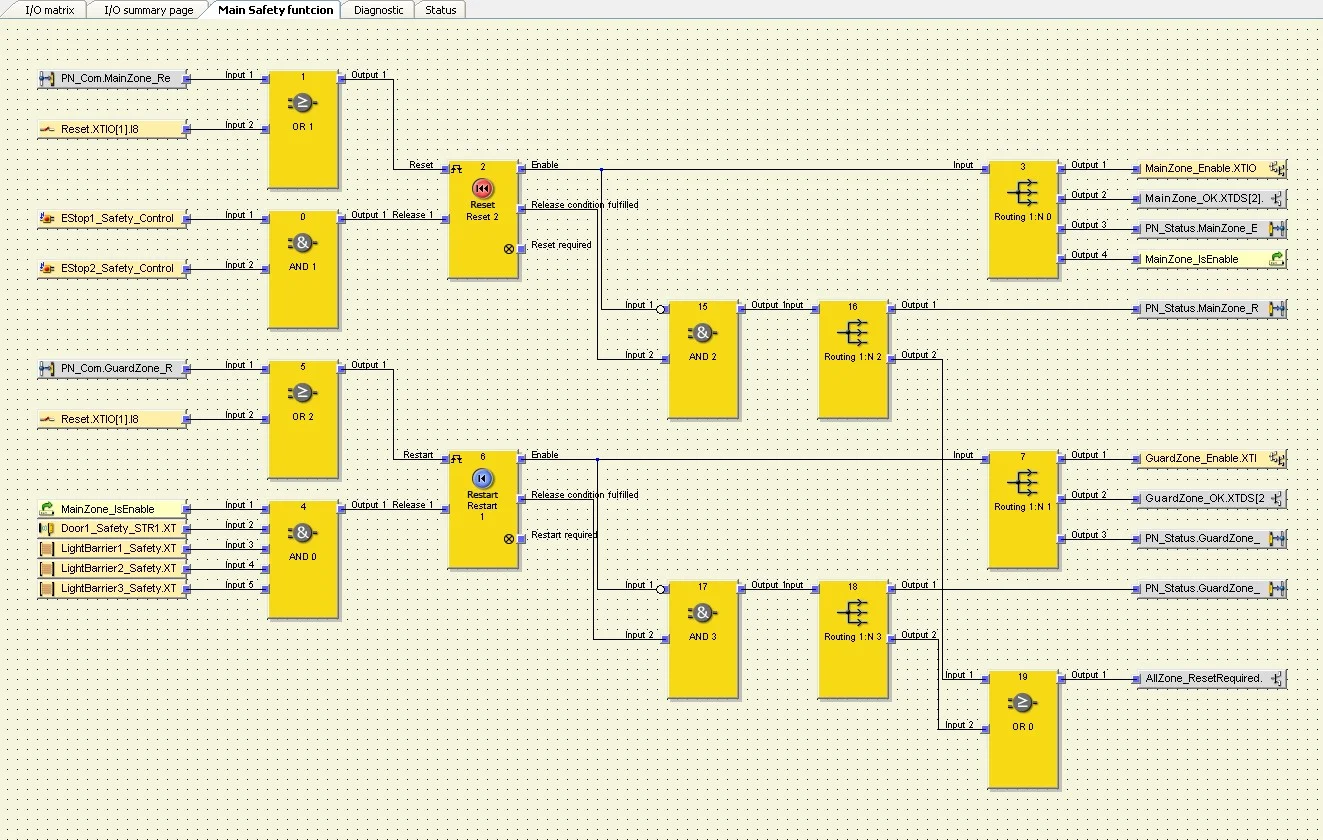Select the AND 2 gate icon
This screenshot has height=840, width=1323.
pos(702,333)
